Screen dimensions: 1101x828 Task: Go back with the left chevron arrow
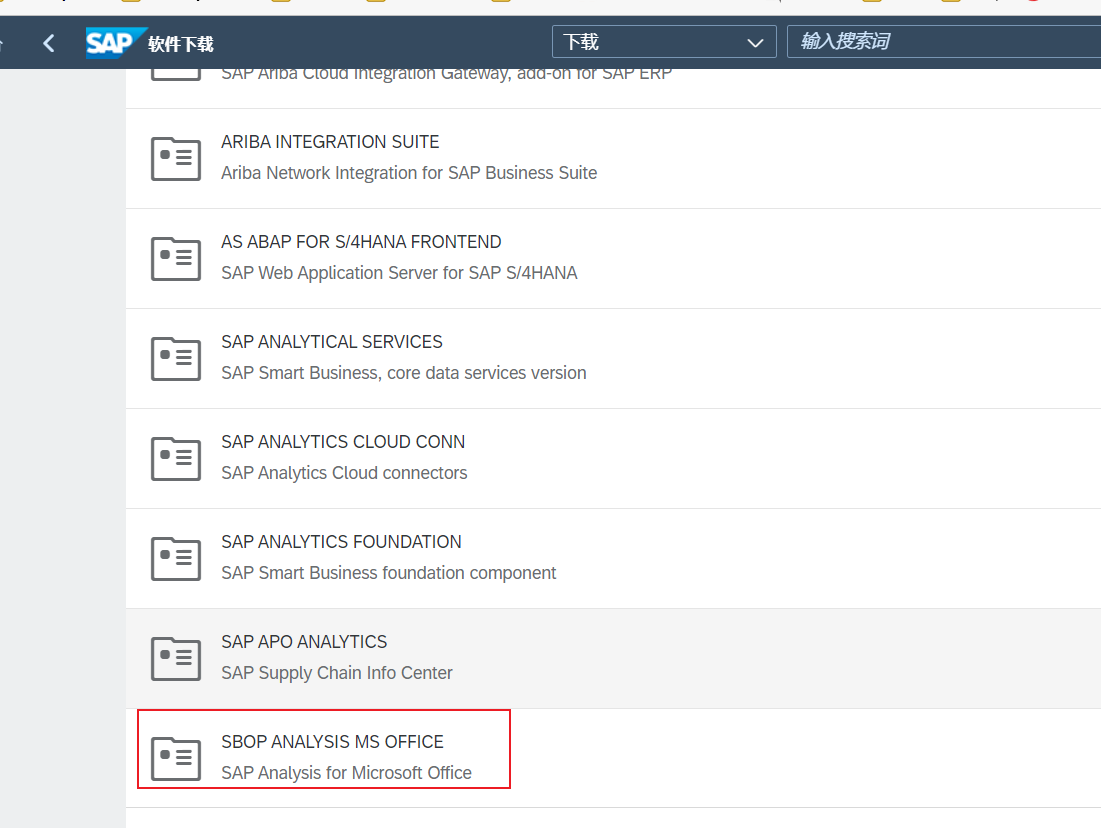[x=48, y=44]
